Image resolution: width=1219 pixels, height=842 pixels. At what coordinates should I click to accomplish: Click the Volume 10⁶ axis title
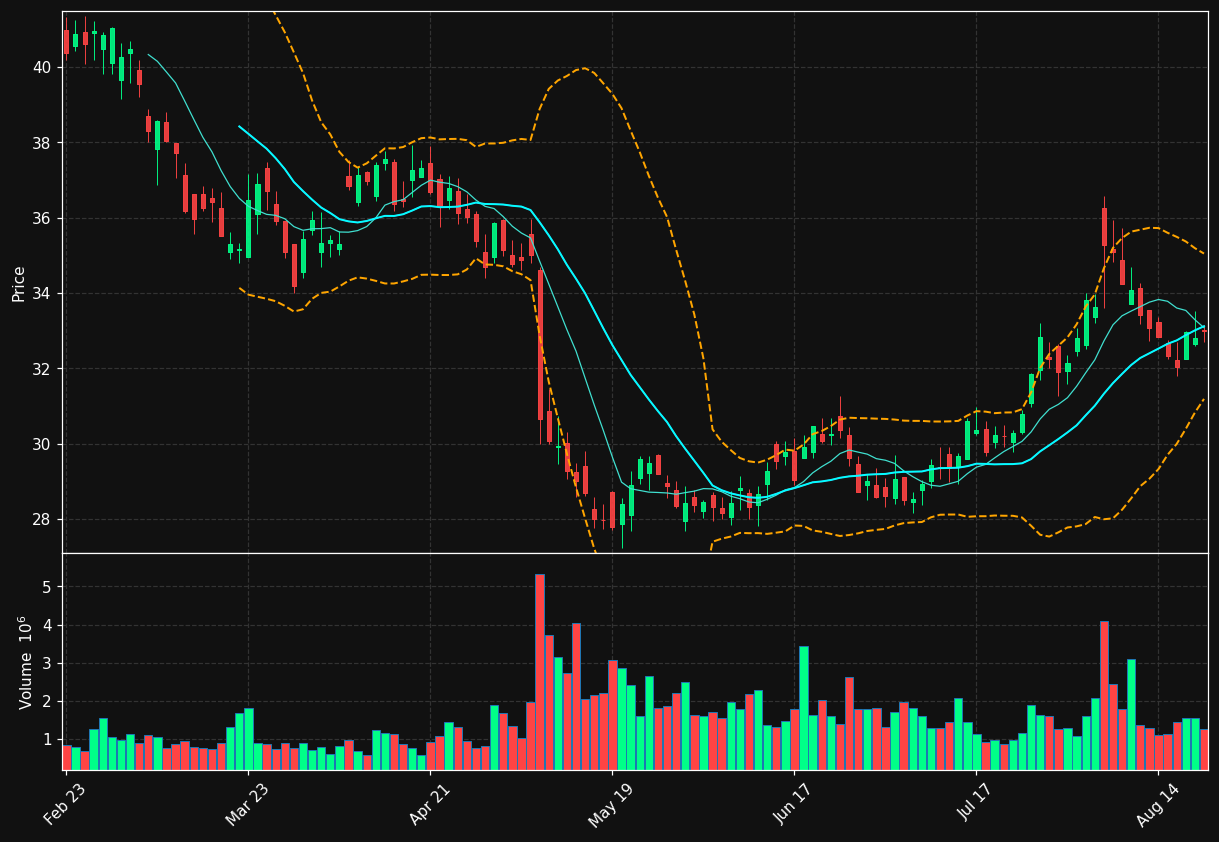(x=25, y=662)
